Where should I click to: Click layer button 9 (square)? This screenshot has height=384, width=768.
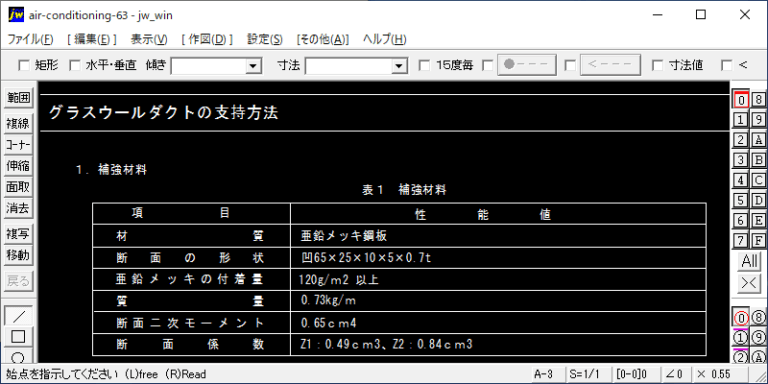pyautogui.click(x=758, y=120)
